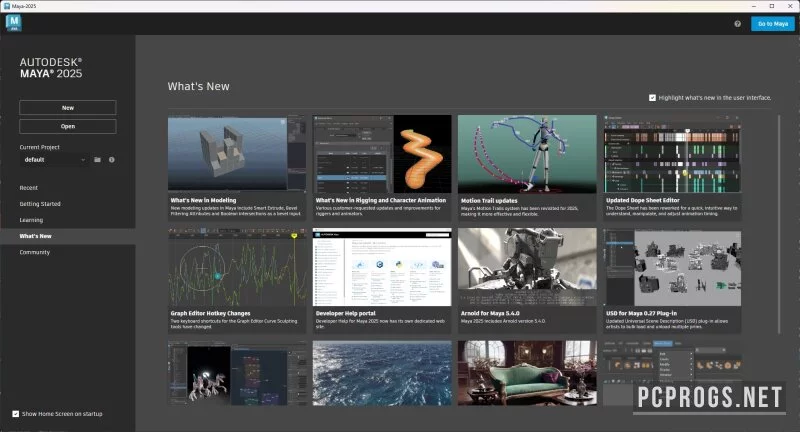This screenshot has height=432, width=800.
Task: Open Updated Dope Sheet Editor thumbnail
Action: tap(672, 154)
